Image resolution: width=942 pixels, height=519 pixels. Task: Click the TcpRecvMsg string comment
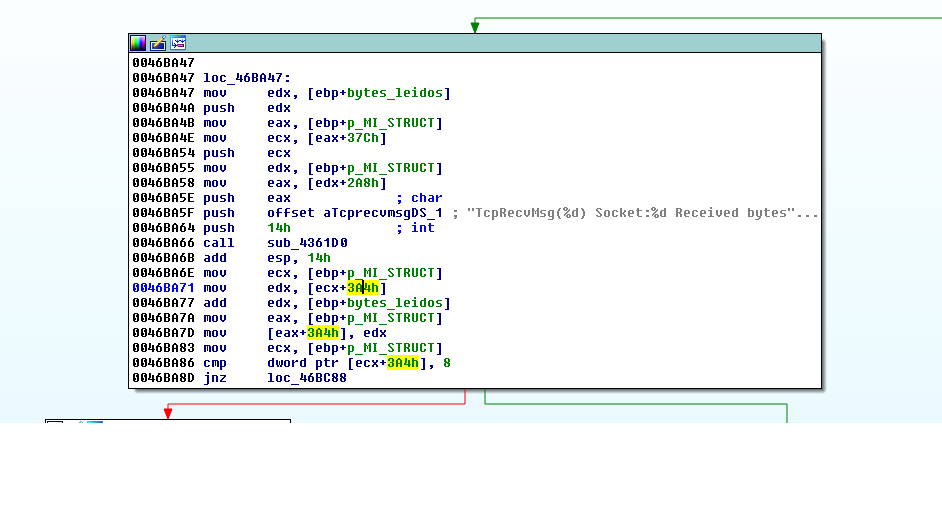642,213
